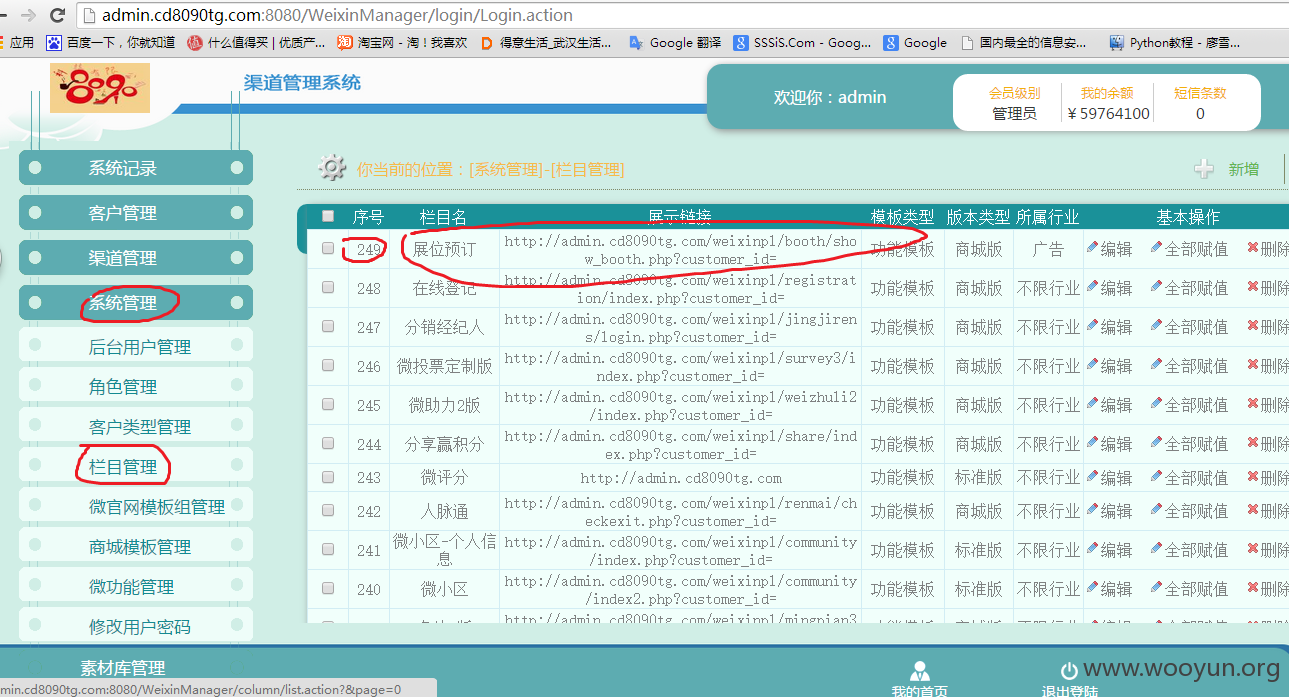Check the checkbox for row 245 微助力2版

328,404
